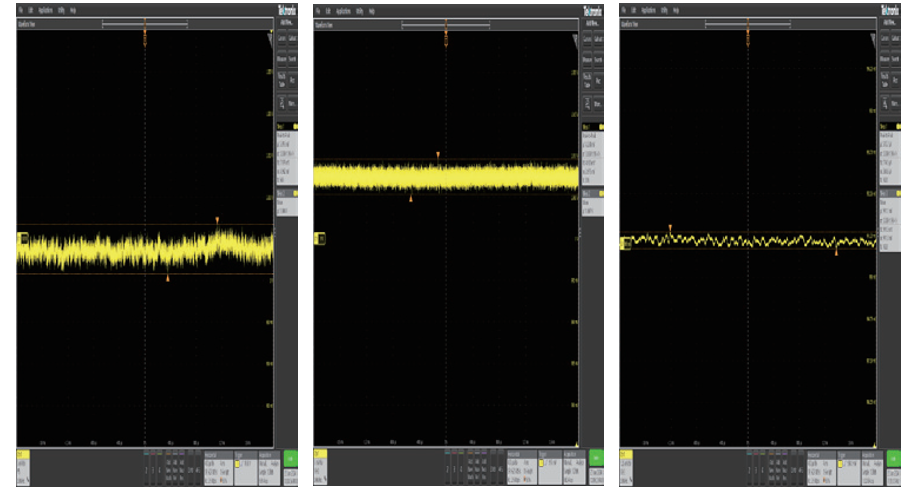
Task: Open Horizontal settings badge in left oscilloscope
Action: [216, 466]
